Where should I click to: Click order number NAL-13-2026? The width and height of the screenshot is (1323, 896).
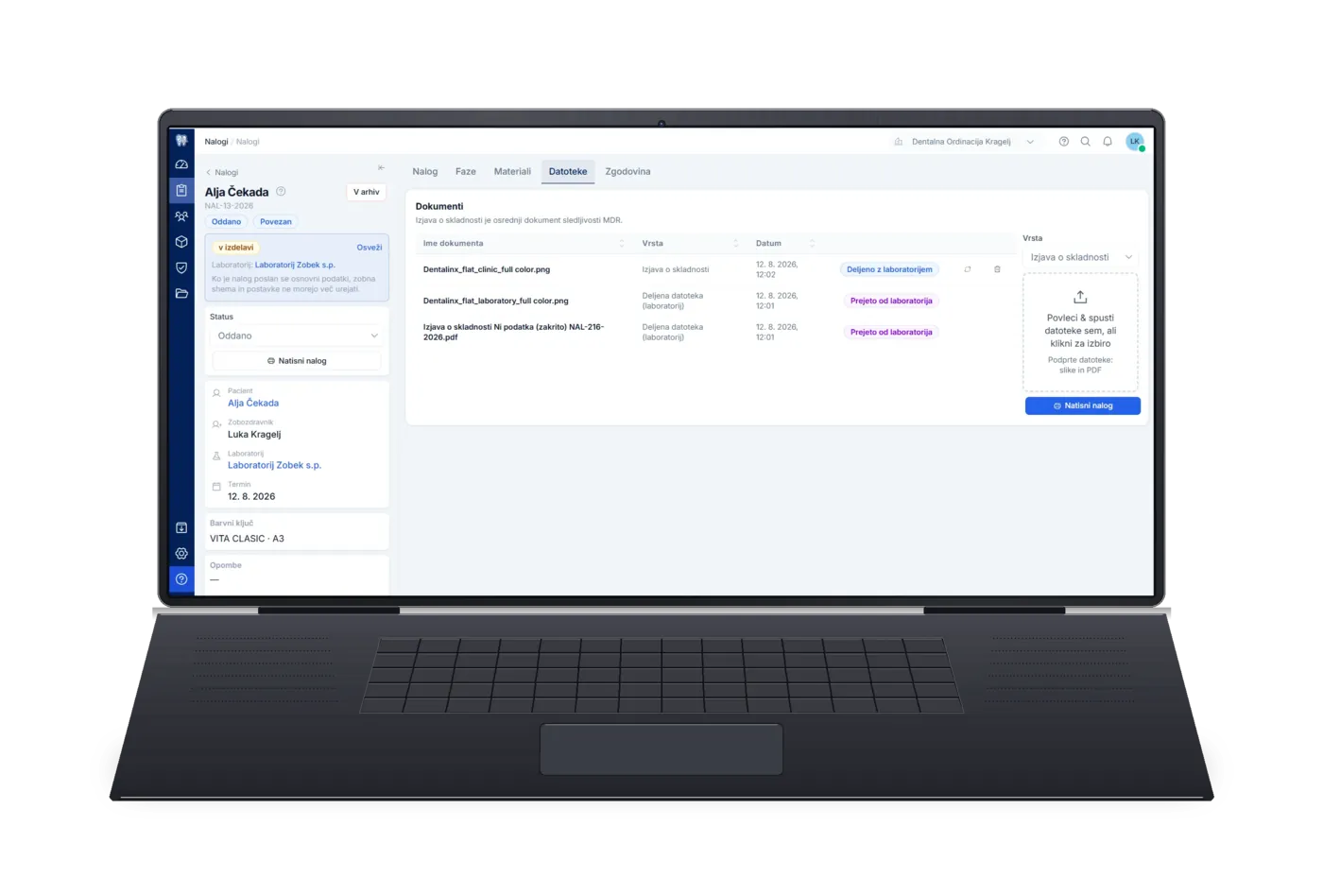click(x=229, y=206)
